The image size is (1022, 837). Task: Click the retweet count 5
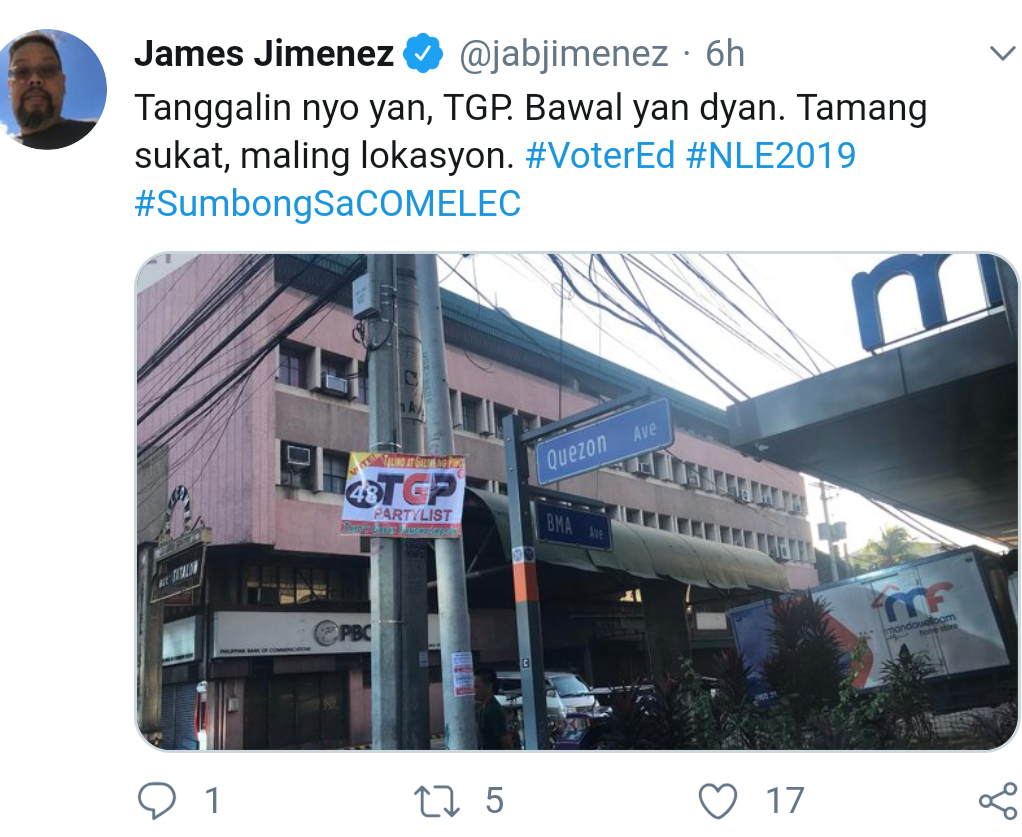tap(495, 800)
